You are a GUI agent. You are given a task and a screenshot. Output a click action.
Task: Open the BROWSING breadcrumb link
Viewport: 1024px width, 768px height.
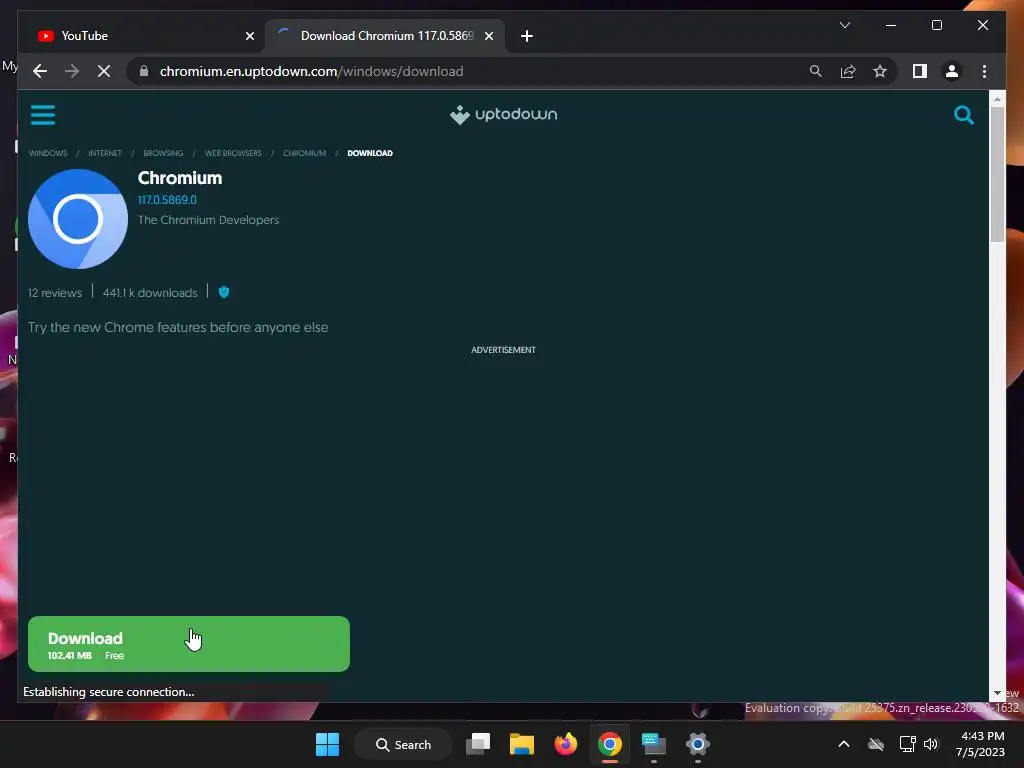[163, 153]
